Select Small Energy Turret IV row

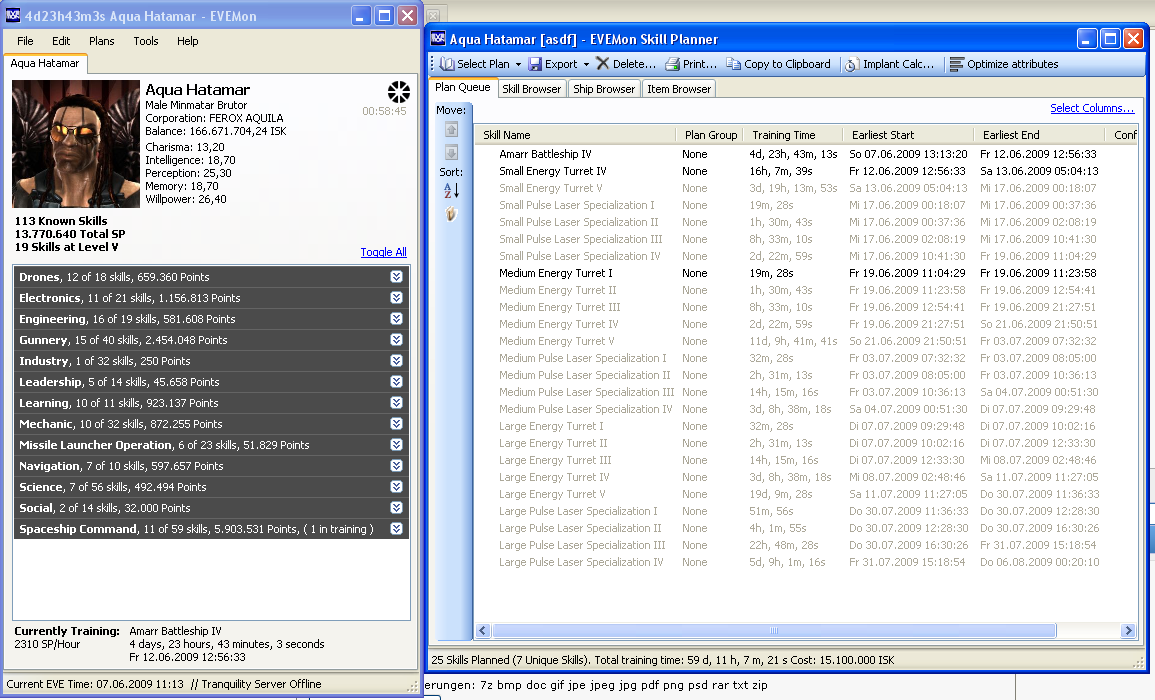click(x=806, y=171)
